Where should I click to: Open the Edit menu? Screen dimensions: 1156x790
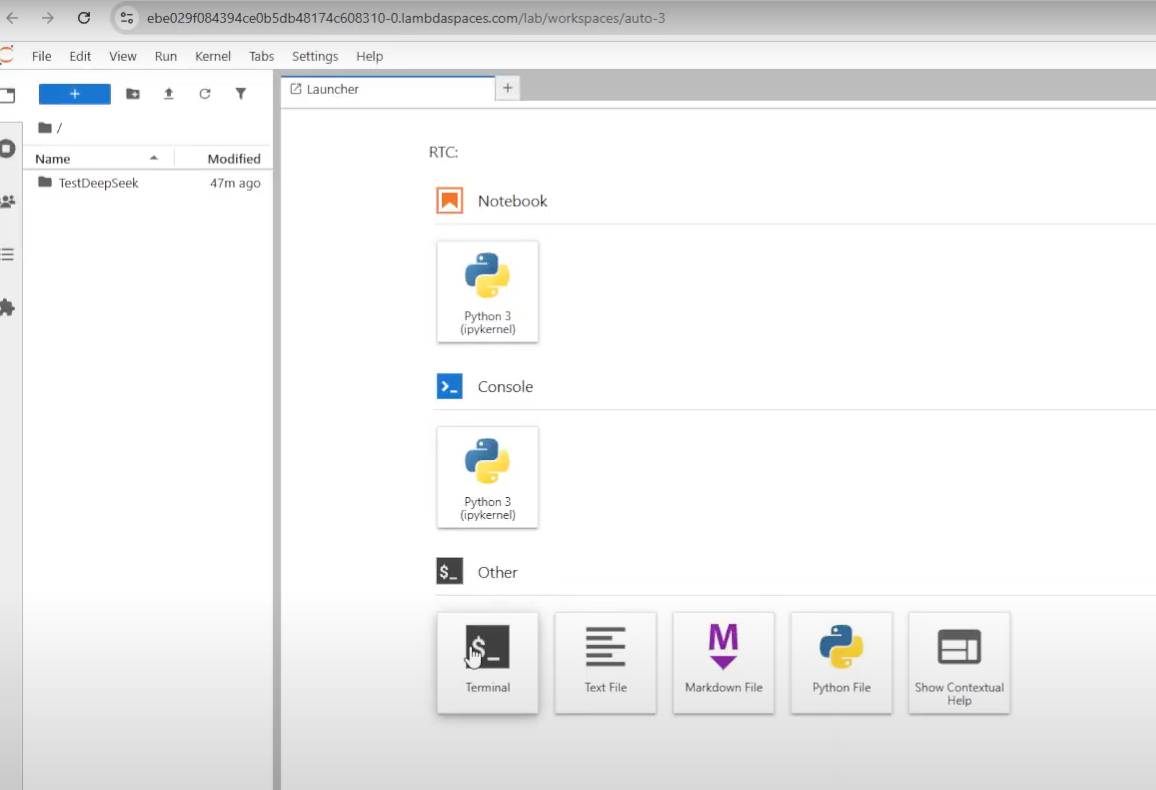point(80,56)
